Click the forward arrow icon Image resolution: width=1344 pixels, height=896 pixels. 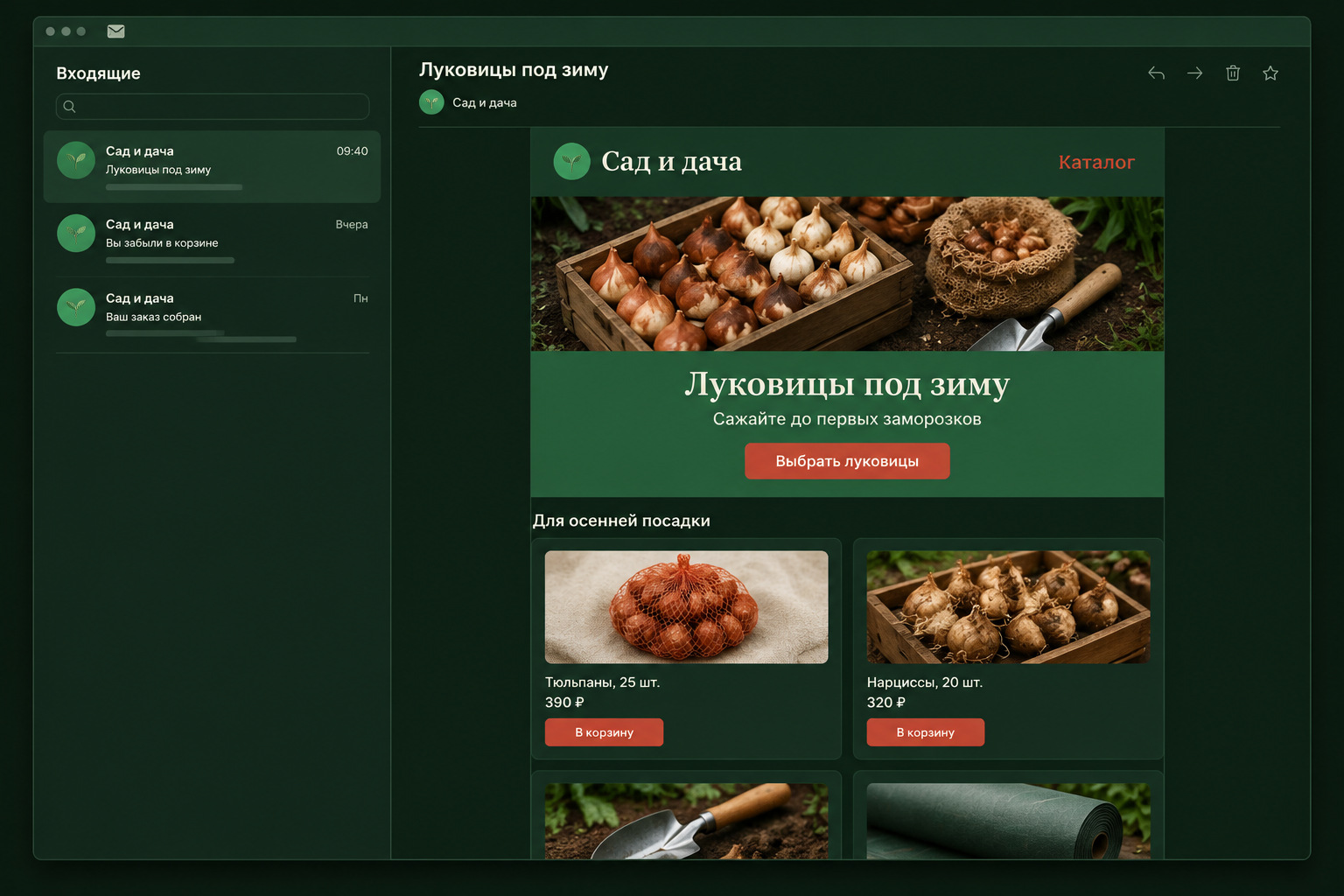(x=1194, y=73)
